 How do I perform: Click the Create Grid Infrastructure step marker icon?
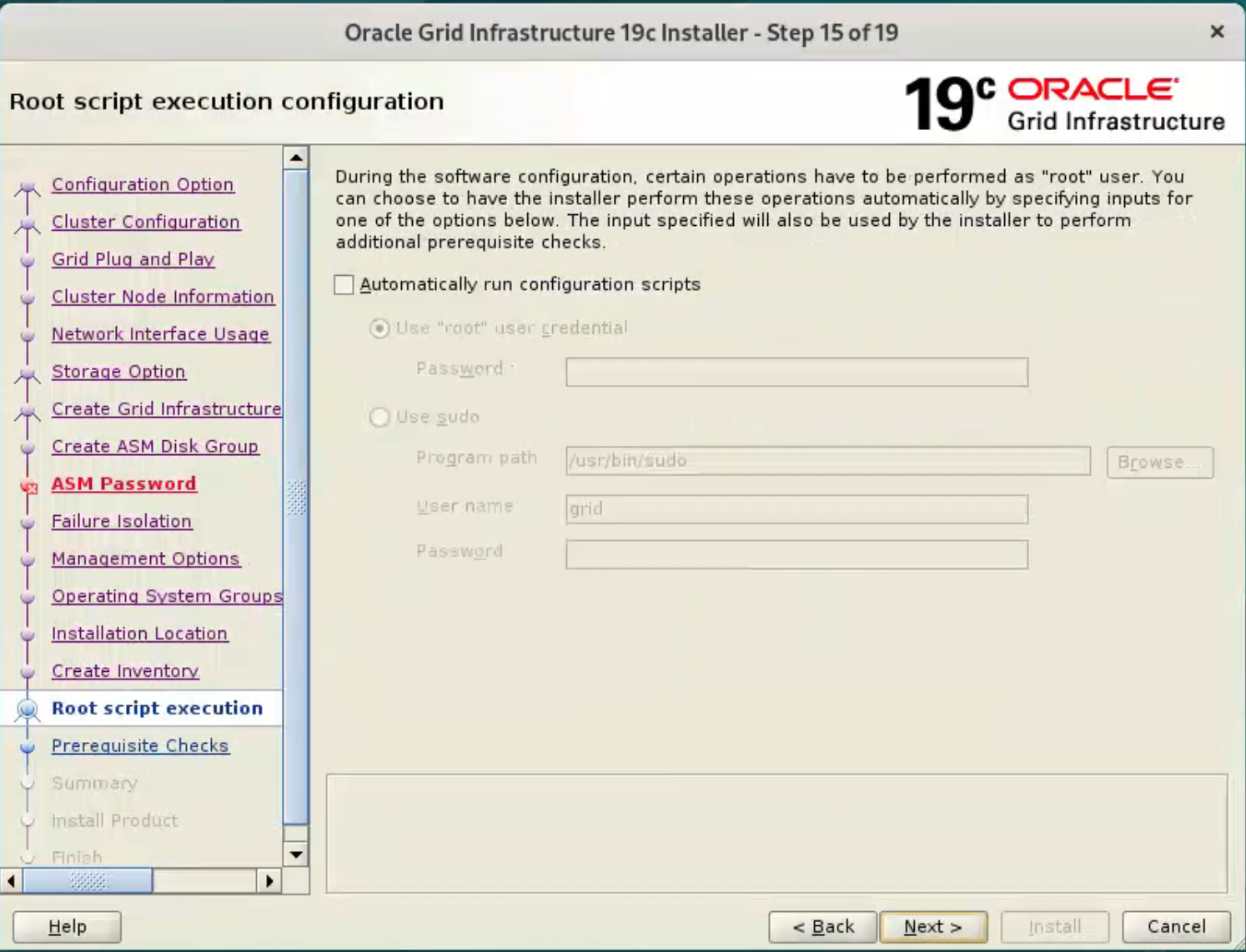[28, 412]
